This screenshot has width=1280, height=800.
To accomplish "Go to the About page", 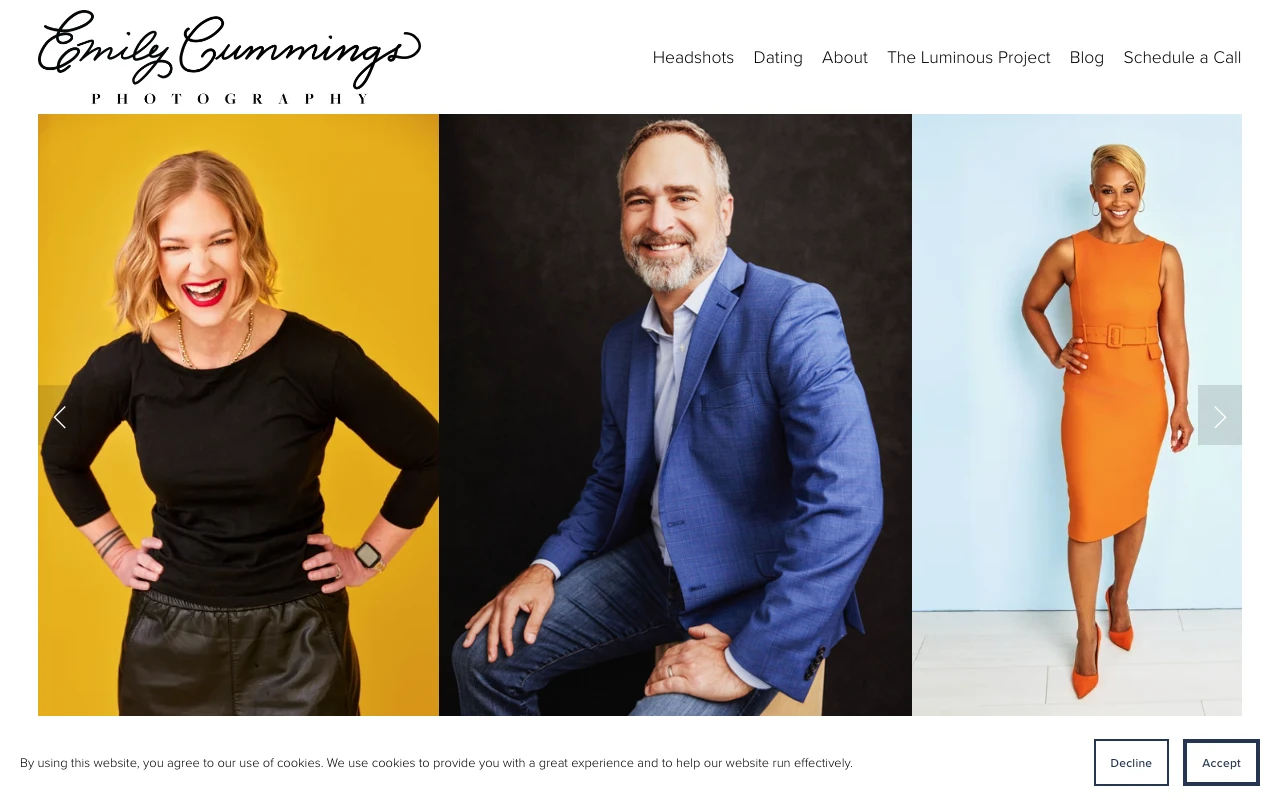I will click(845, 58).
